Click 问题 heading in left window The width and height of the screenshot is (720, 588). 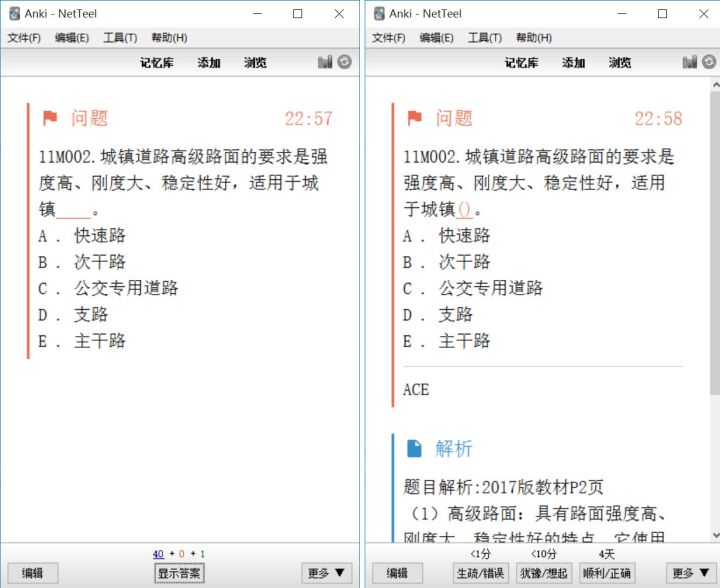[89, 118]
